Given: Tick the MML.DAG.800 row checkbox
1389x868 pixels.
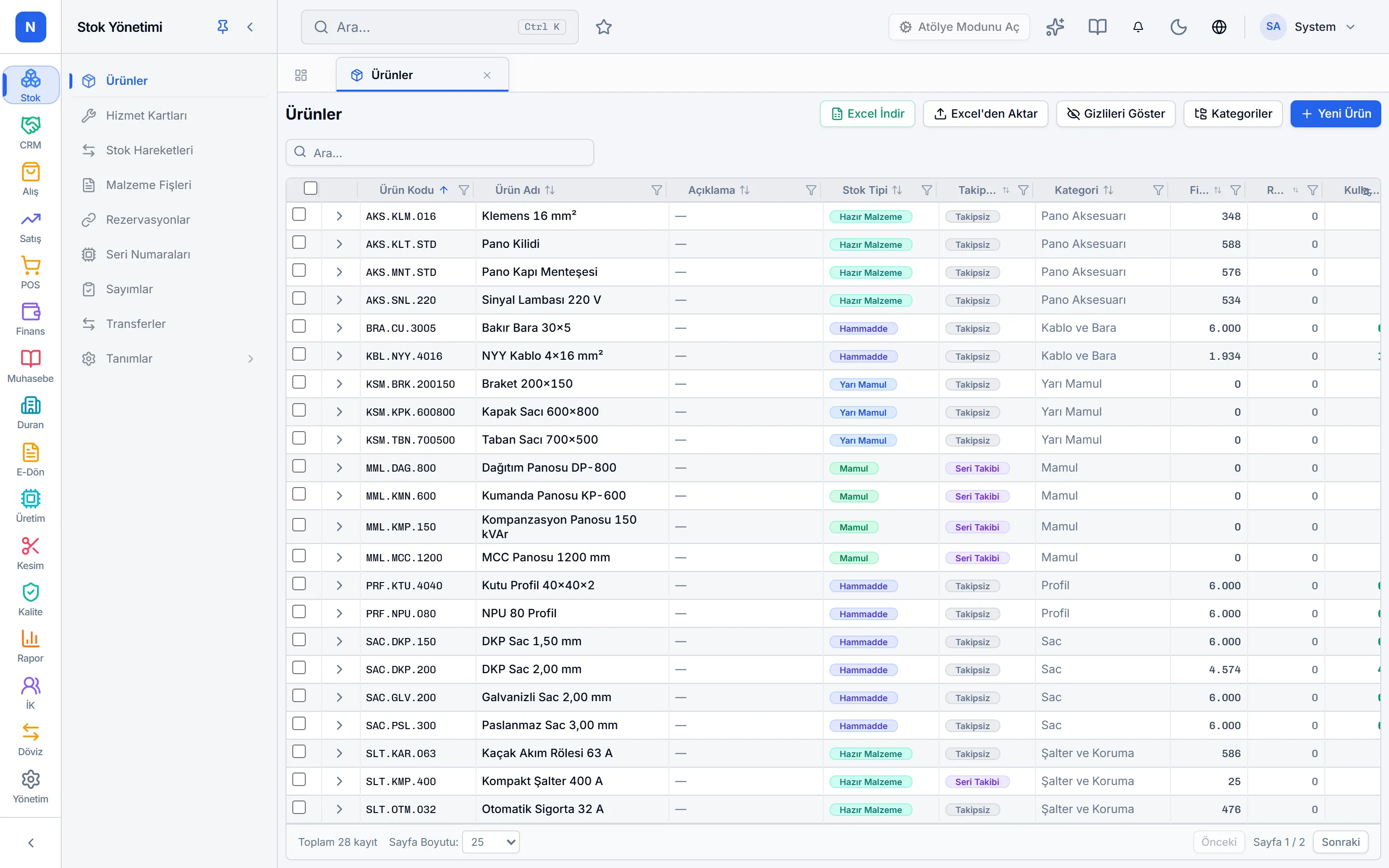Looking at the screenshot, I should (299, 466).
